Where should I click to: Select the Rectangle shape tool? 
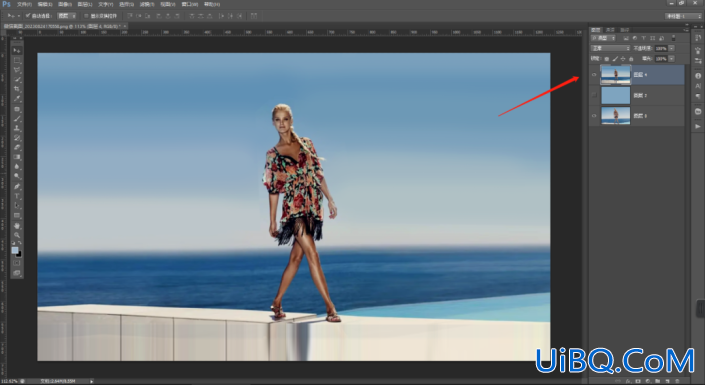click(x=17, y=215)
